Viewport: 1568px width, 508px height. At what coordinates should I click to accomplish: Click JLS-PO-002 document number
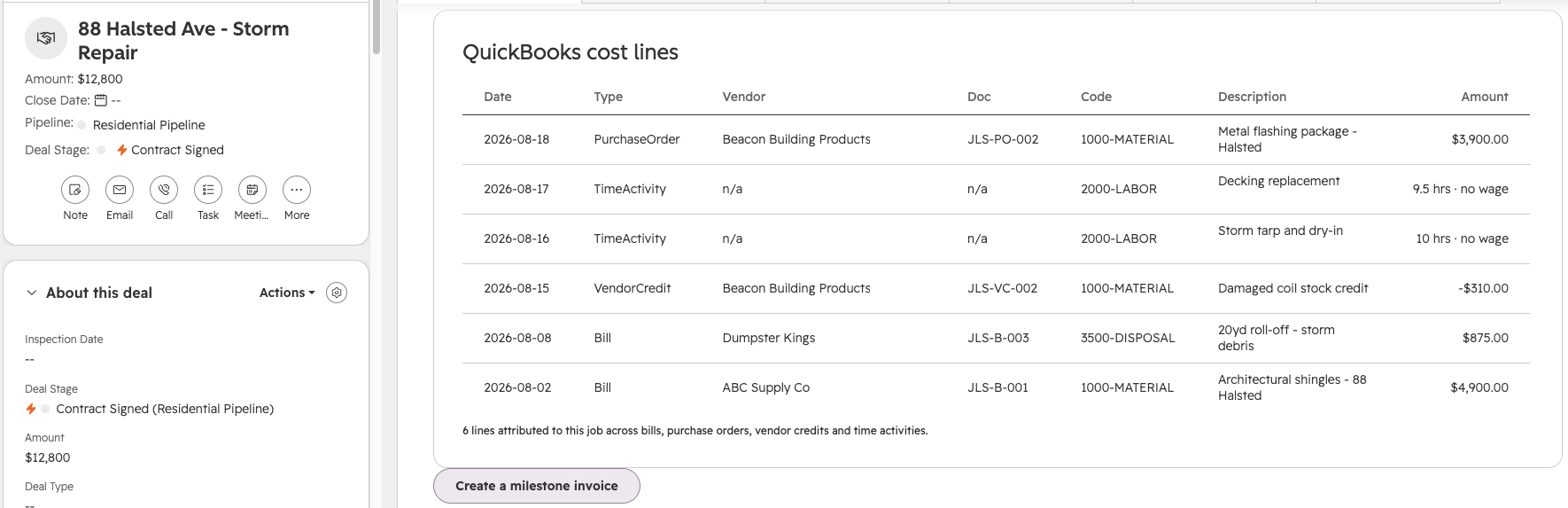click(x=1003, y=139)
